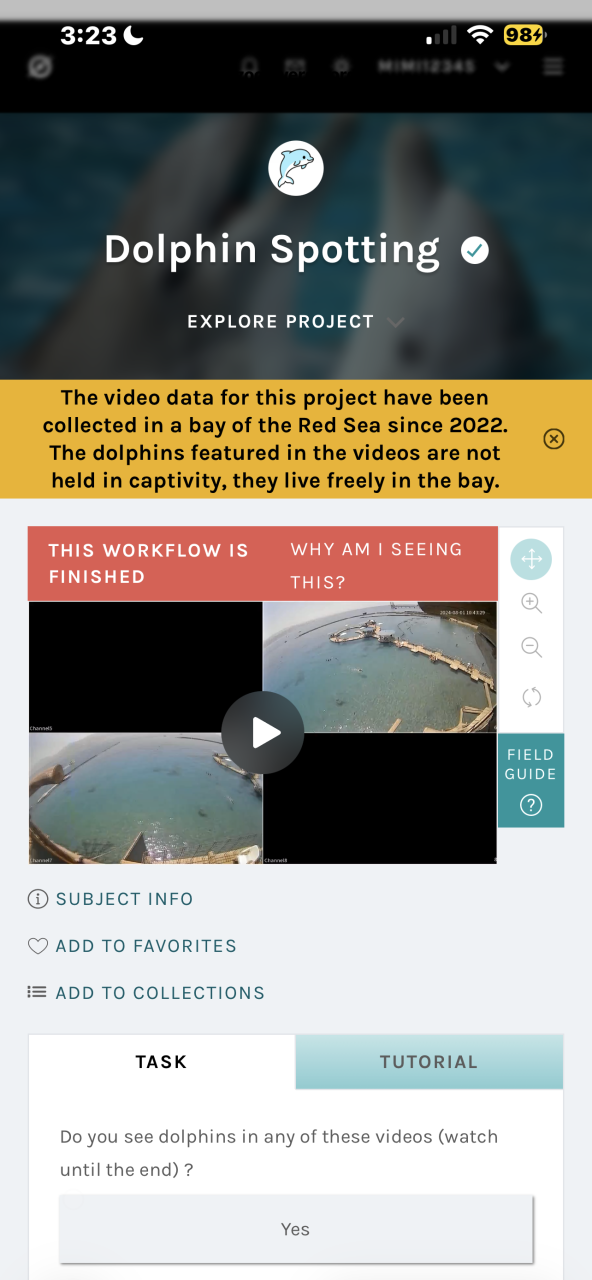Select the move/pan subject tool
The image size is (592, 1280).
(531, 559)
